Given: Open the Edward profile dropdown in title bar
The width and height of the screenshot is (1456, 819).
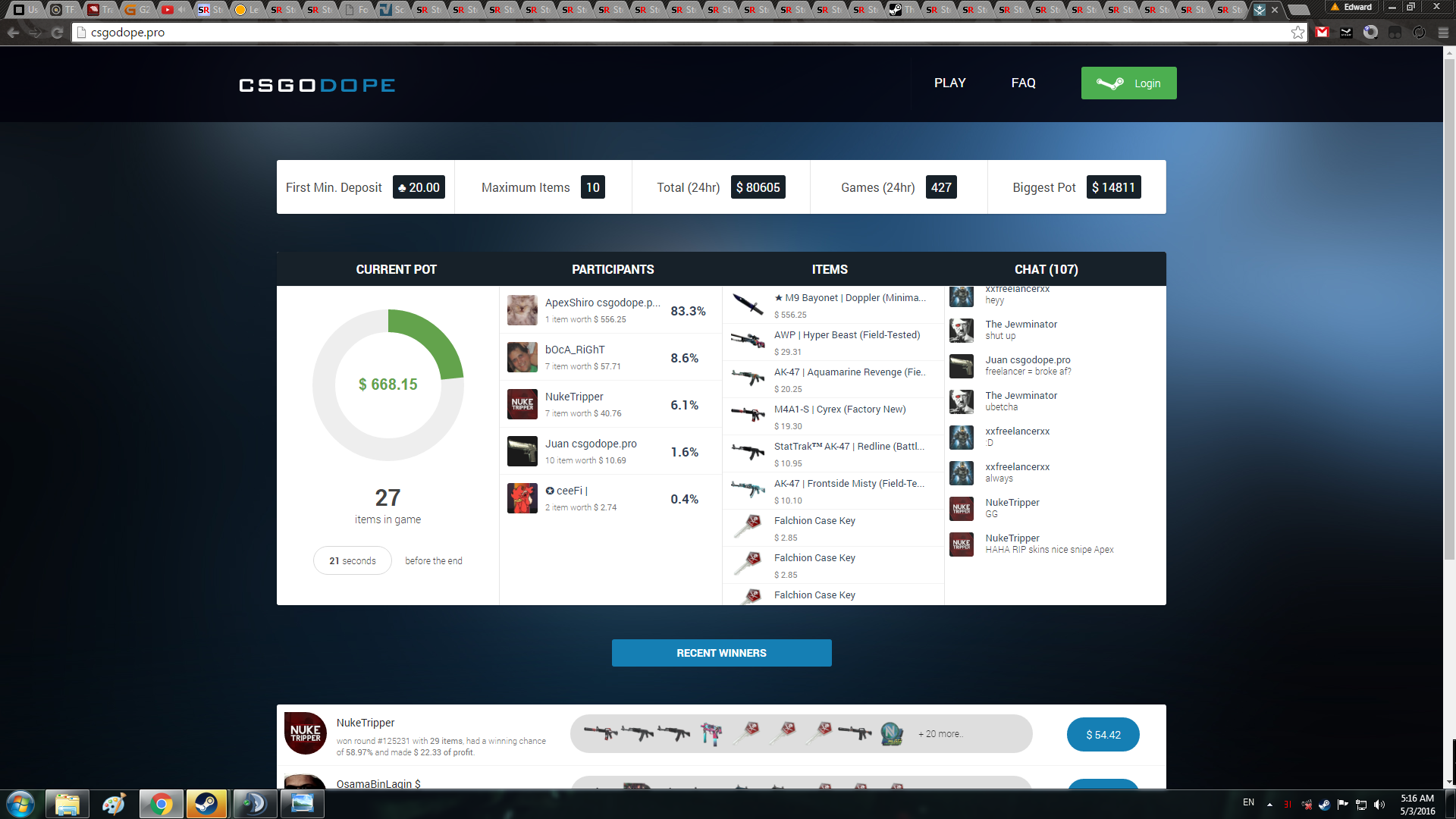Looking at the screenshot, I should (1351, 7).
